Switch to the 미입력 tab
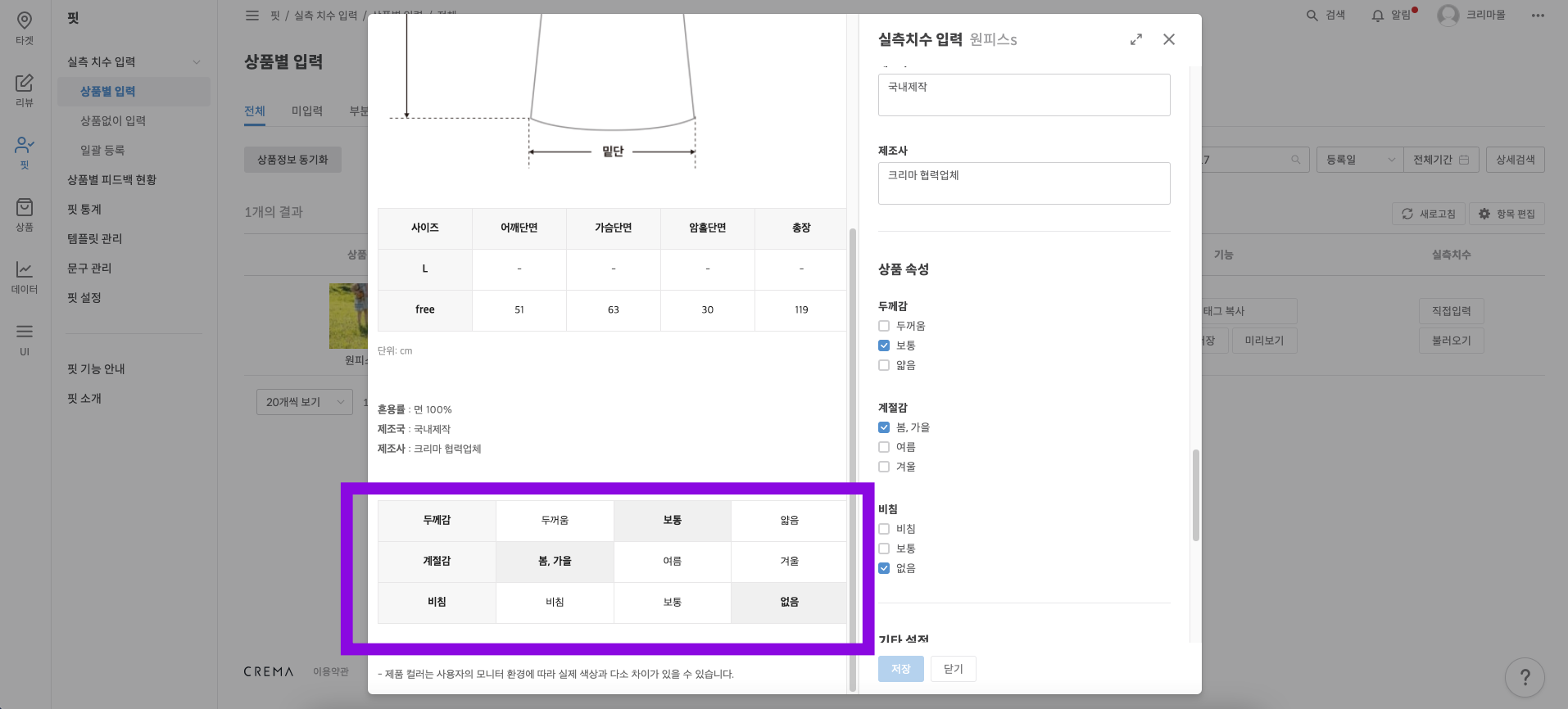 point(307,111)
